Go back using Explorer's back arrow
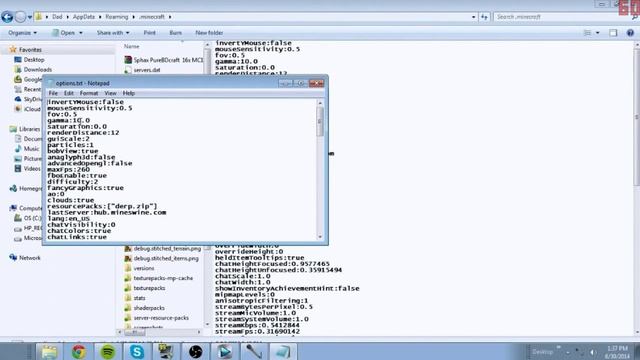Viewport: 640px width, 360px height. coord(7,17)
